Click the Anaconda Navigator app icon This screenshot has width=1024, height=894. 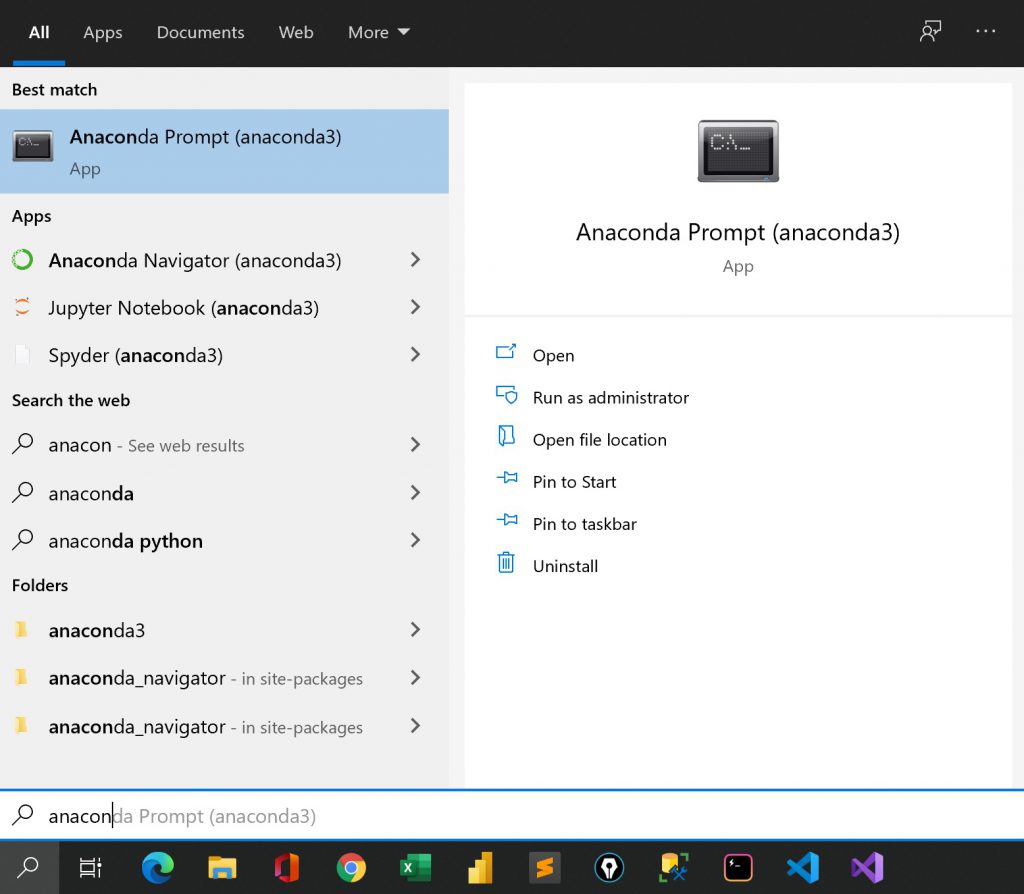click(x=23, y=260)
